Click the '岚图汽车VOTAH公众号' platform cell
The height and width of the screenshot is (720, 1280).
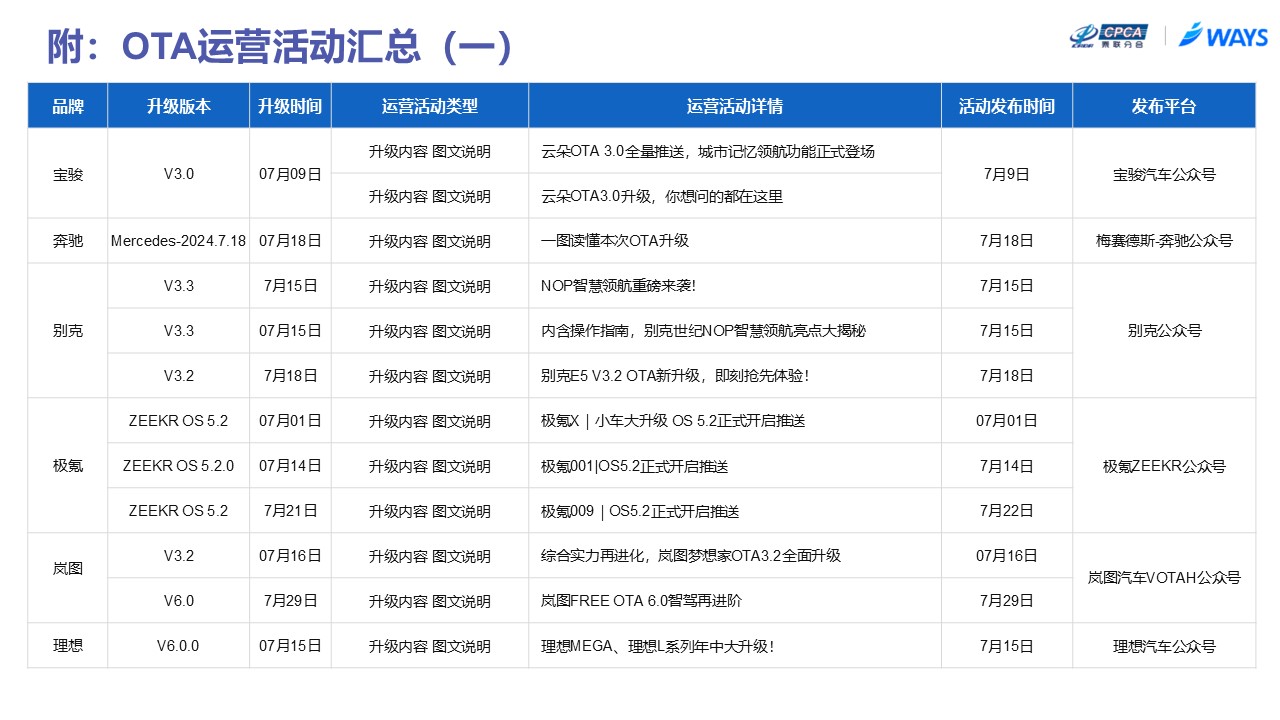tap(1164, 578)
